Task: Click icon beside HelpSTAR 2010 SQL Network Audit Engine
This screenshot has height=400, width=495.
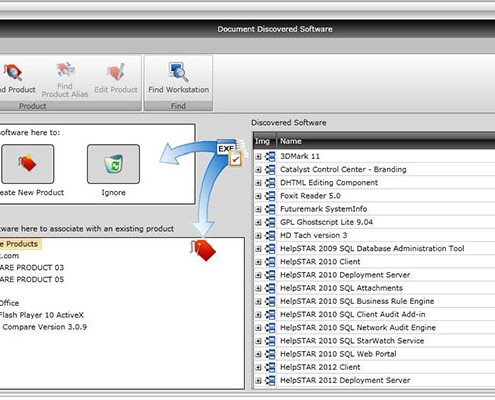Action: (x=270, y=328)
